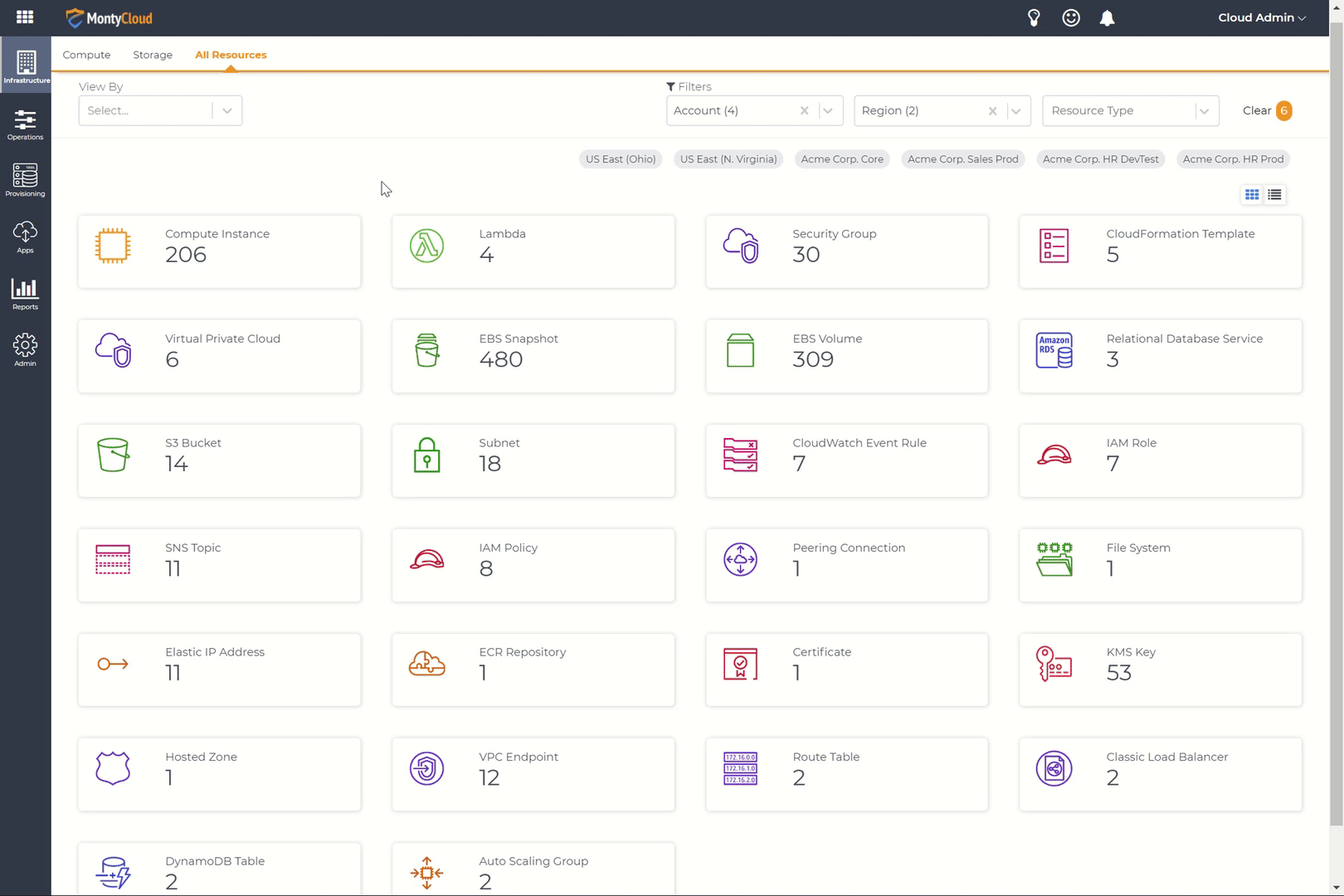Open the Resource Type dropdown

click(x=1130, y=111)
